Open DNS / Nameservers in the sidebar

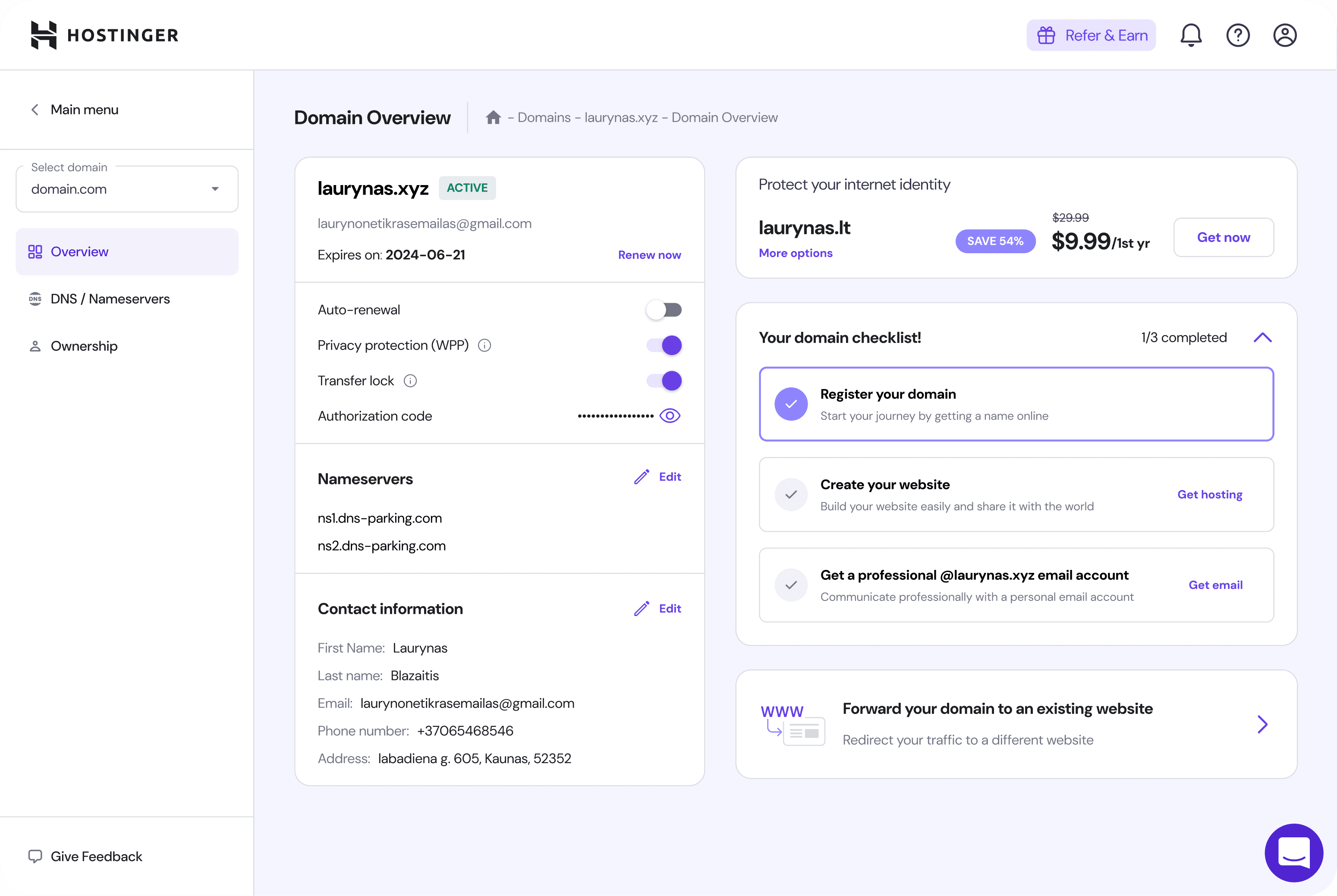tap(127, 299)
